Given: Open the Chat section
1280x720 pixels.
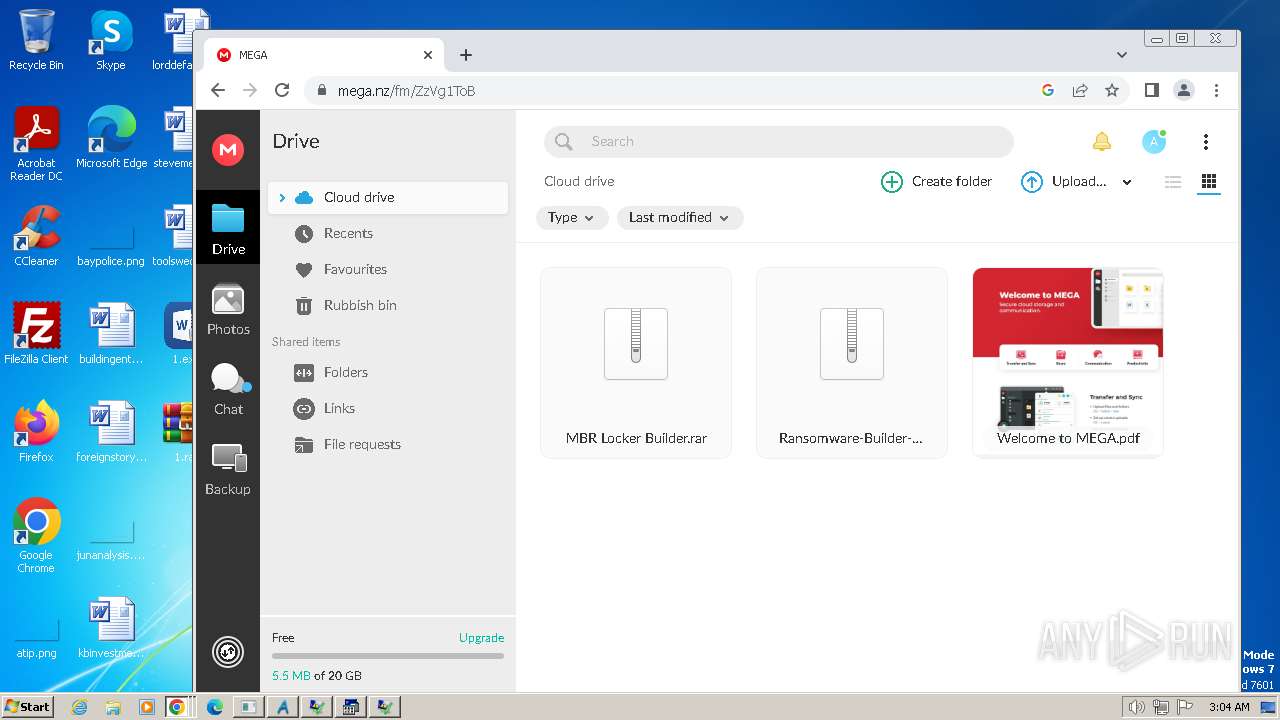Looking at the screenshot, I should pos(228,389).
